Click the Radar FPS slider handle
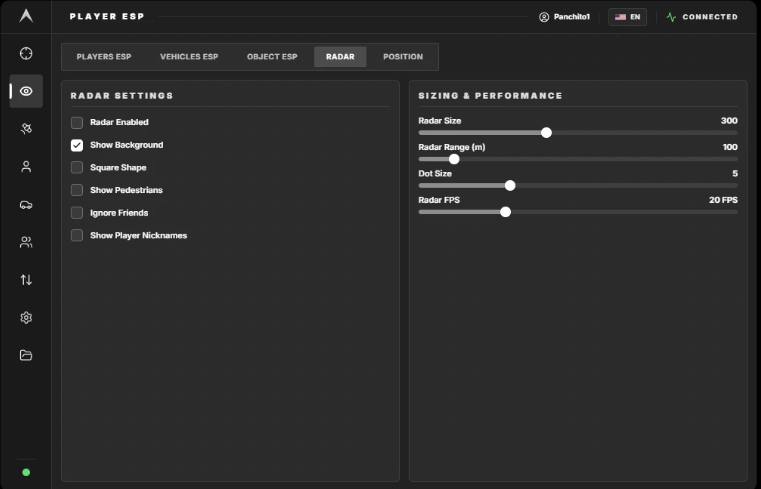The image size is (761, 489). coord(506,212)
